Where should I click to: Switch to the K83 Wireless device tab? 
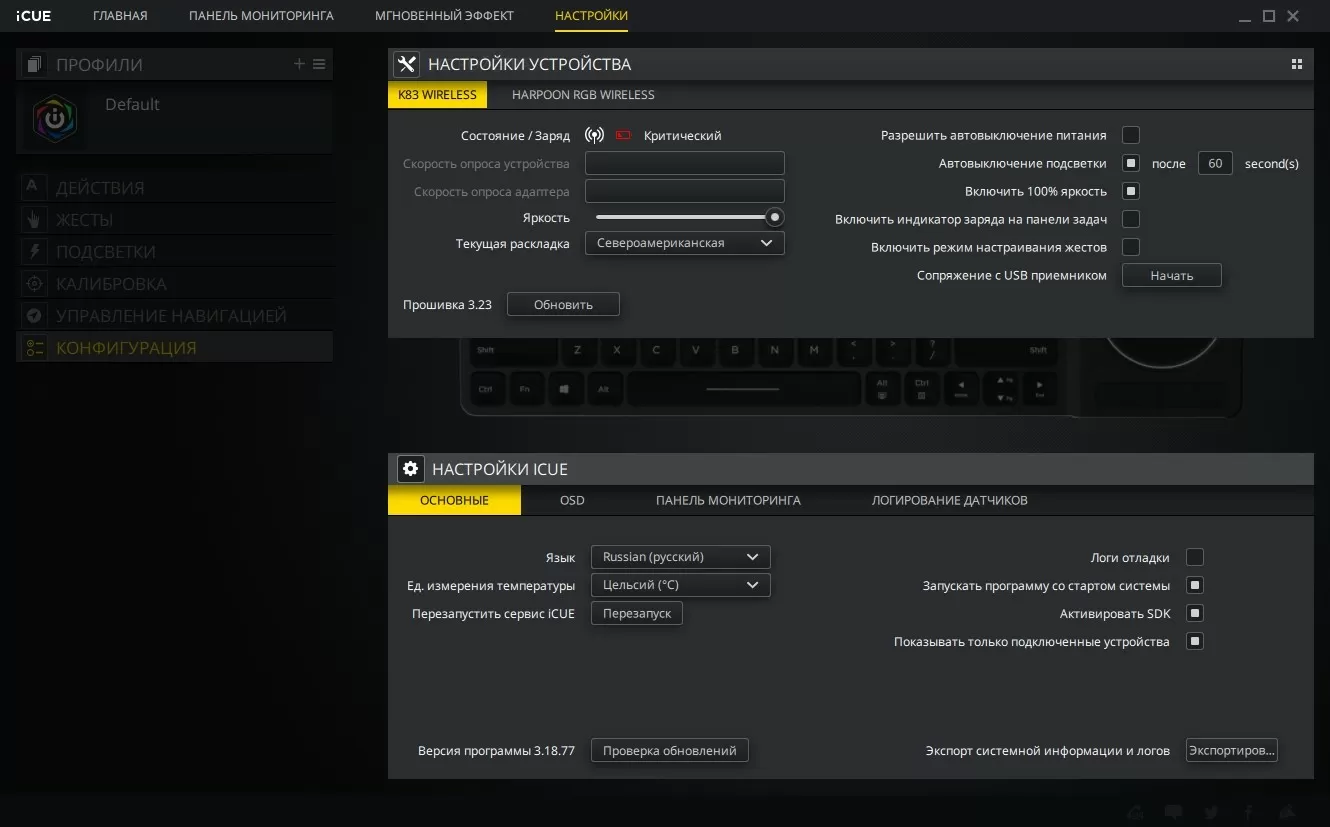click(437, 95)
